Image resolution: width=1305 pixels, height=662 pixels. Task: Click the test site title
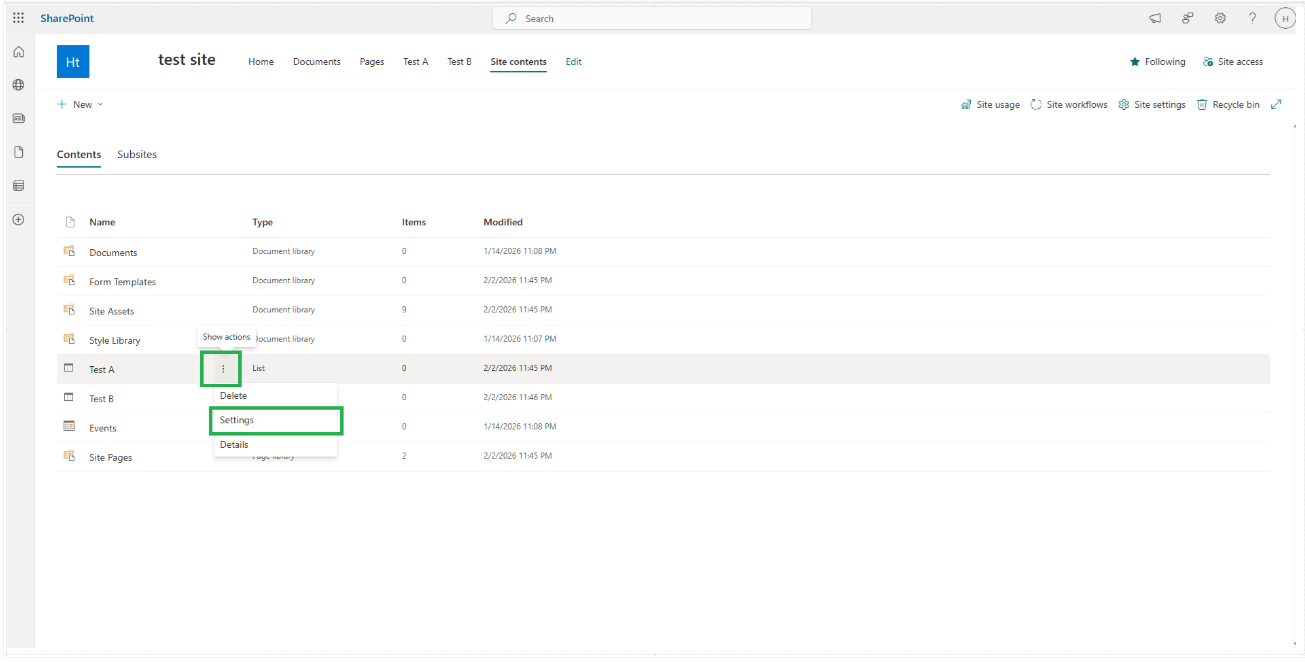click(187, 60)
